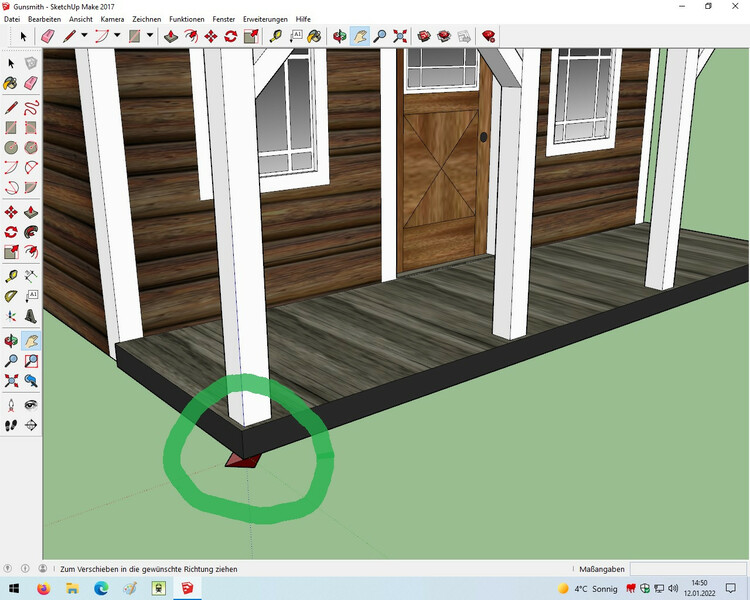Select the Paint Bucket tool
This screenshot has width=750, height=600.
[314, 36]
